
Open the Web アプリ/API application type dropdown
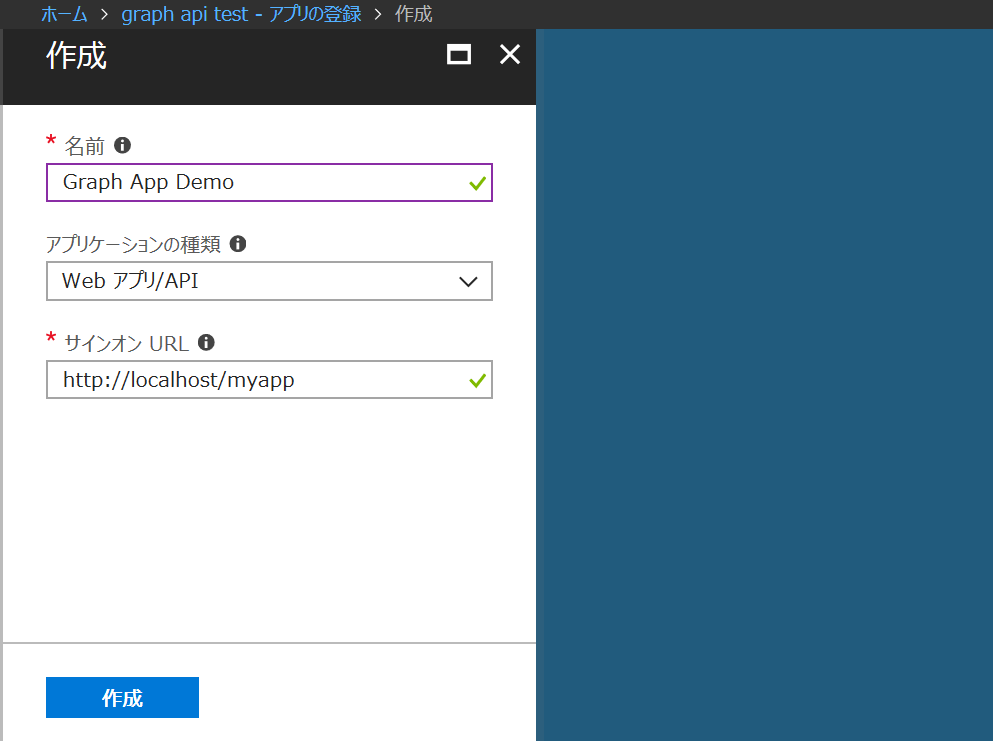269,281
